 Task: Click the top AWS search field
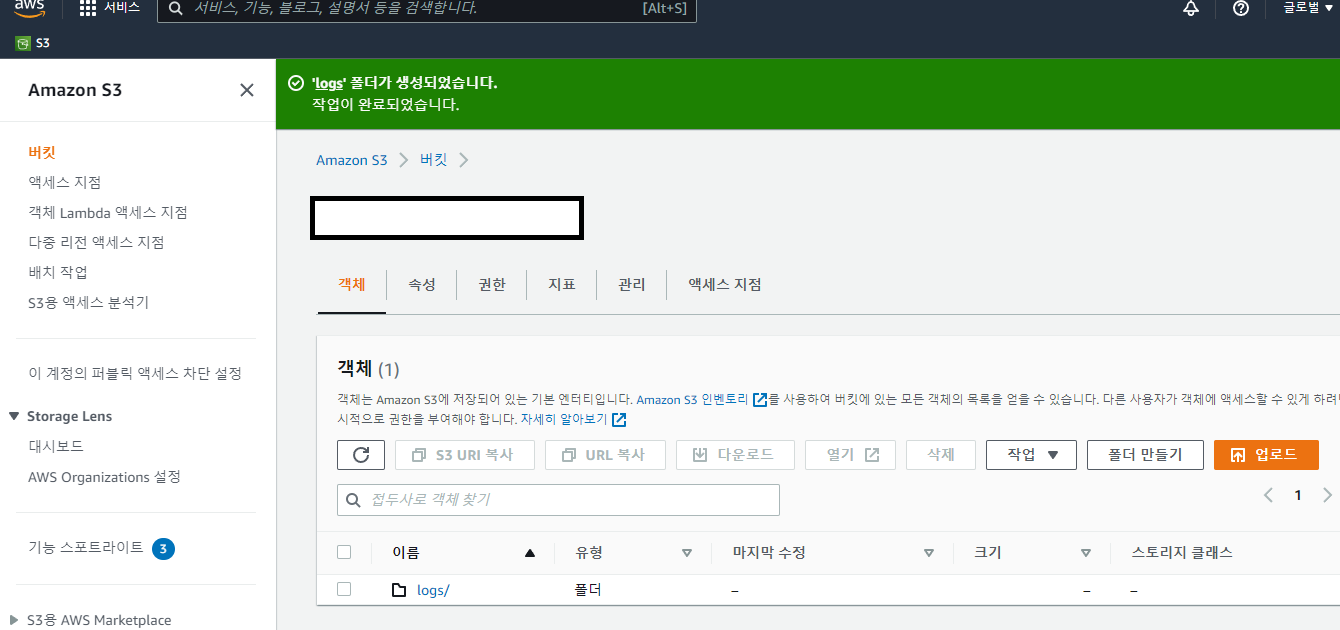(x=427, y=9)
